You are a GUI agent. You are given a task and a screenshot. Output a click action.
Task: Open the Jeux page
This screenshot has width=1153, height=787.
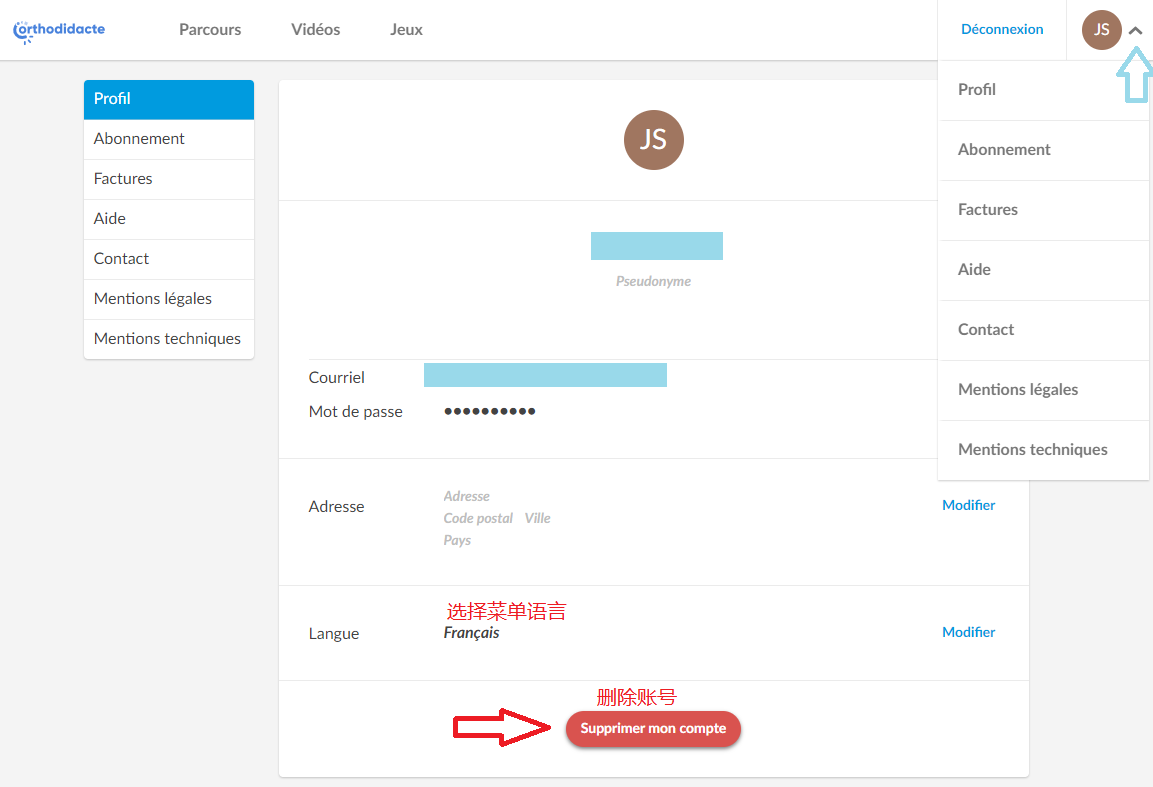pos(406,29)
